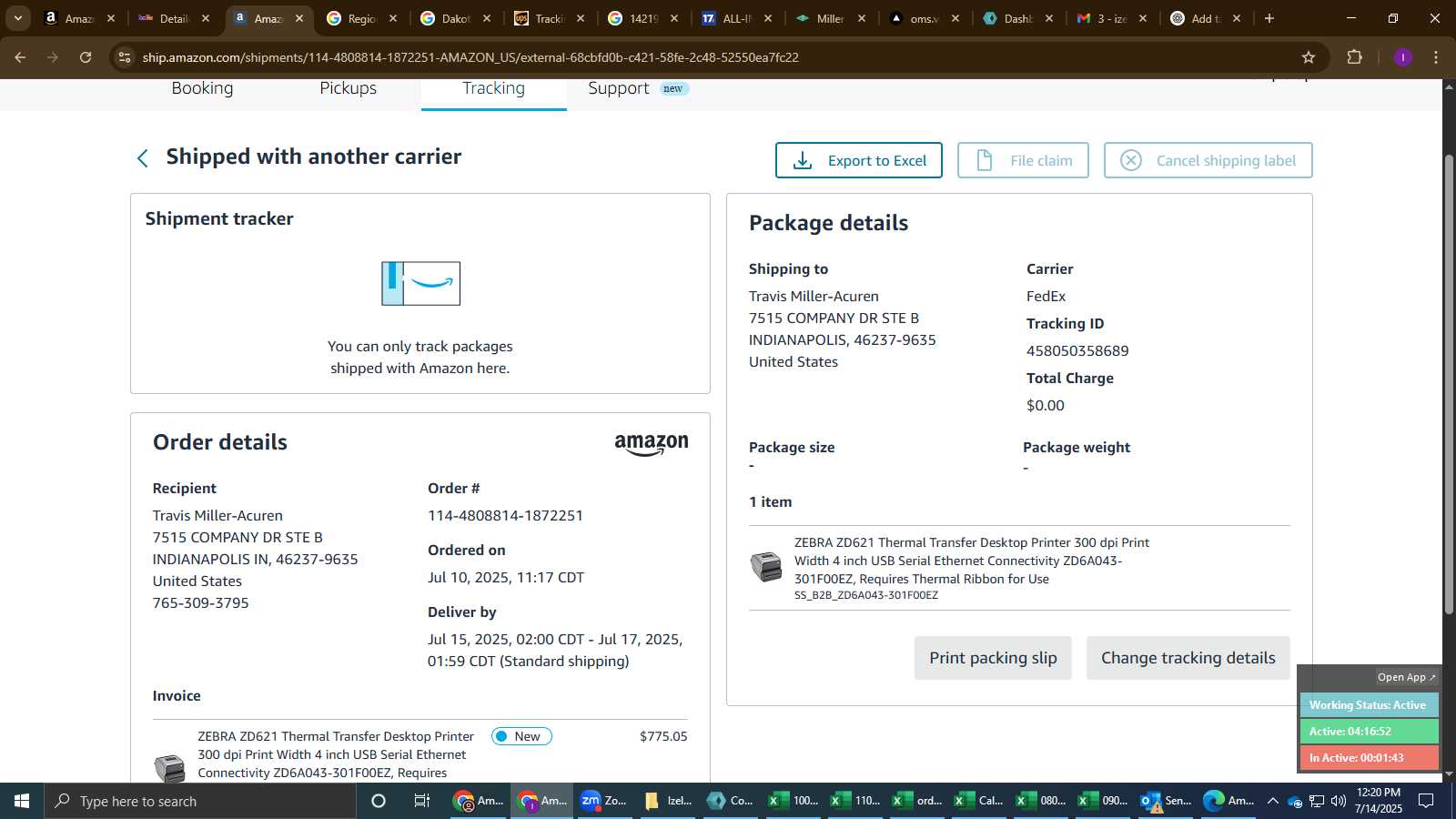Viewport: 1456px width, 819px height.
Task: Open the 'ord...' Excel taskbar item
Action: point(916,801)
